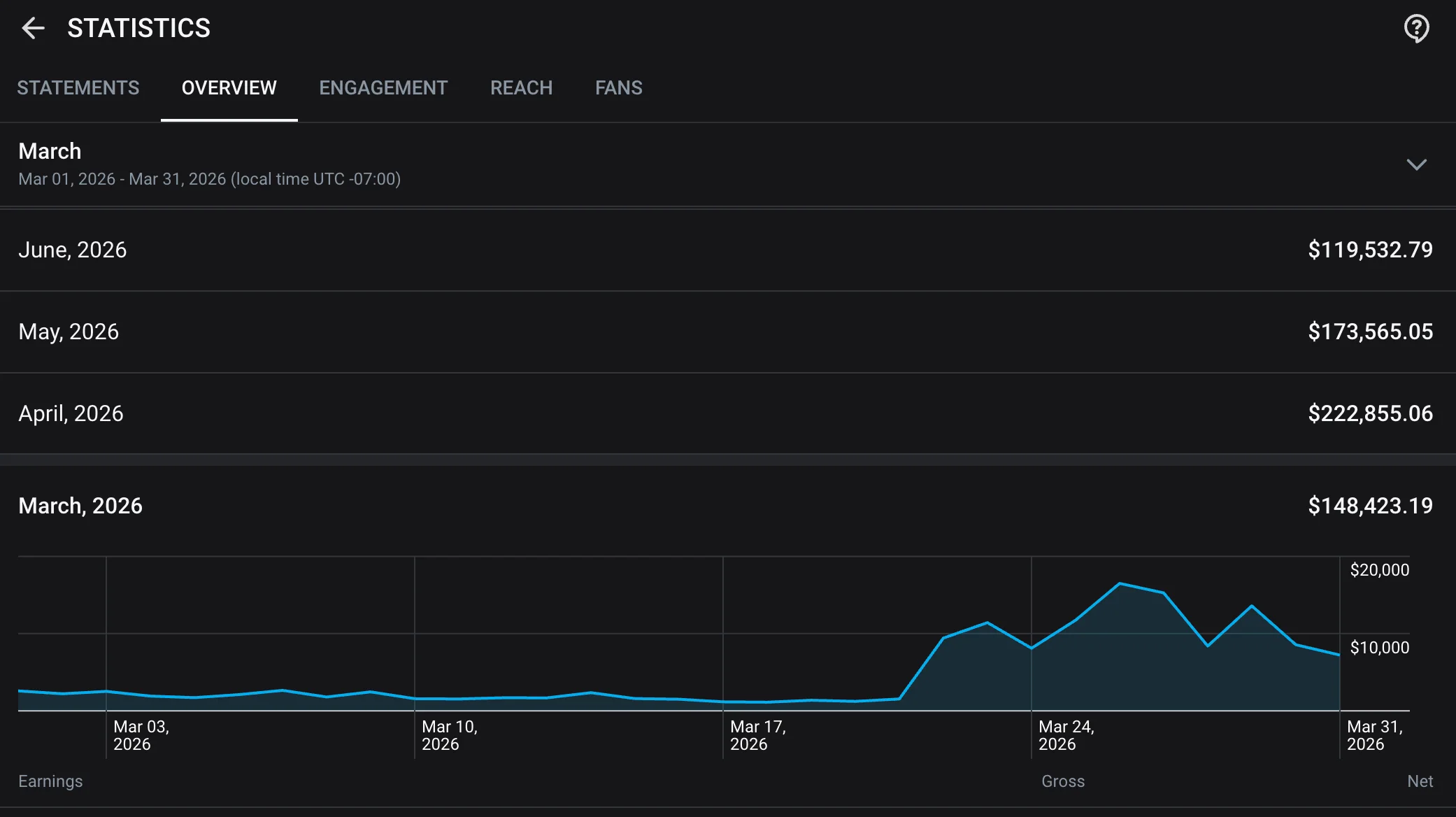Click the Mar 10, 2026 axis marker
The width and height of the screenshot is (1456, 817).
coord(450,735)
